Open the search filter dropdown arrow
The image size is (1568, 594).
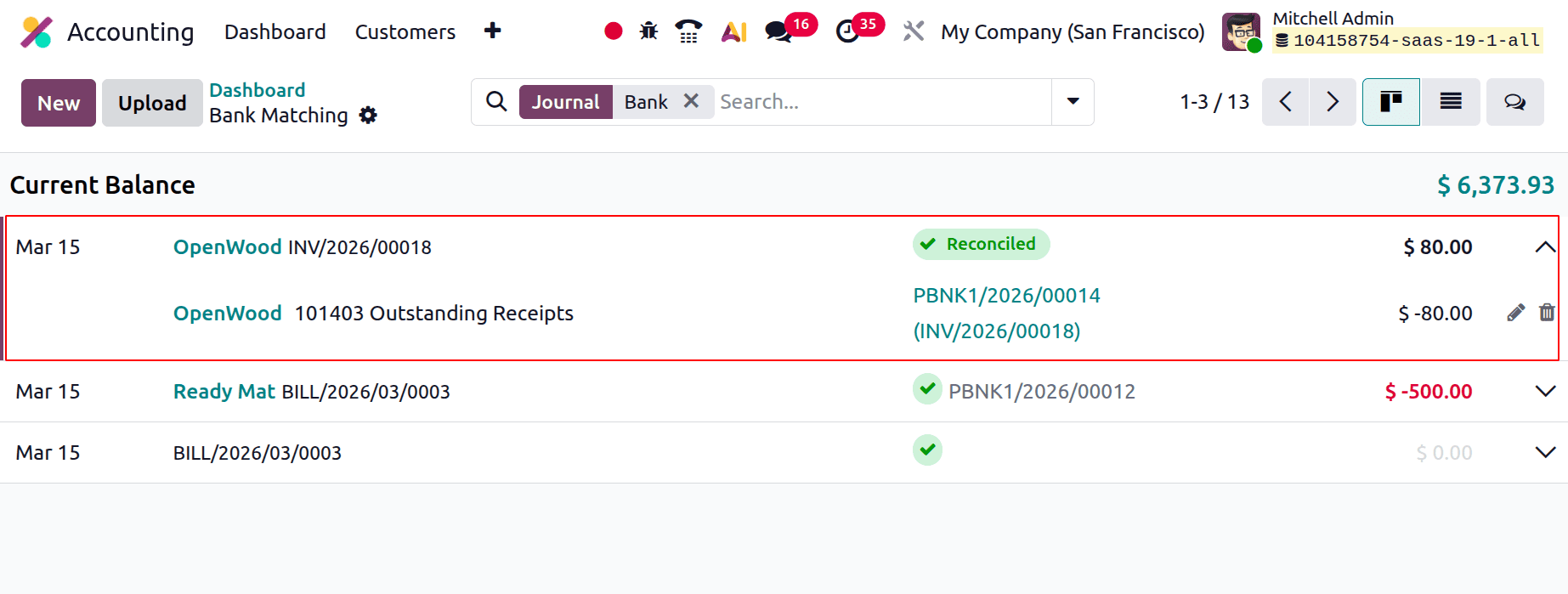[x=1073, y=101]
